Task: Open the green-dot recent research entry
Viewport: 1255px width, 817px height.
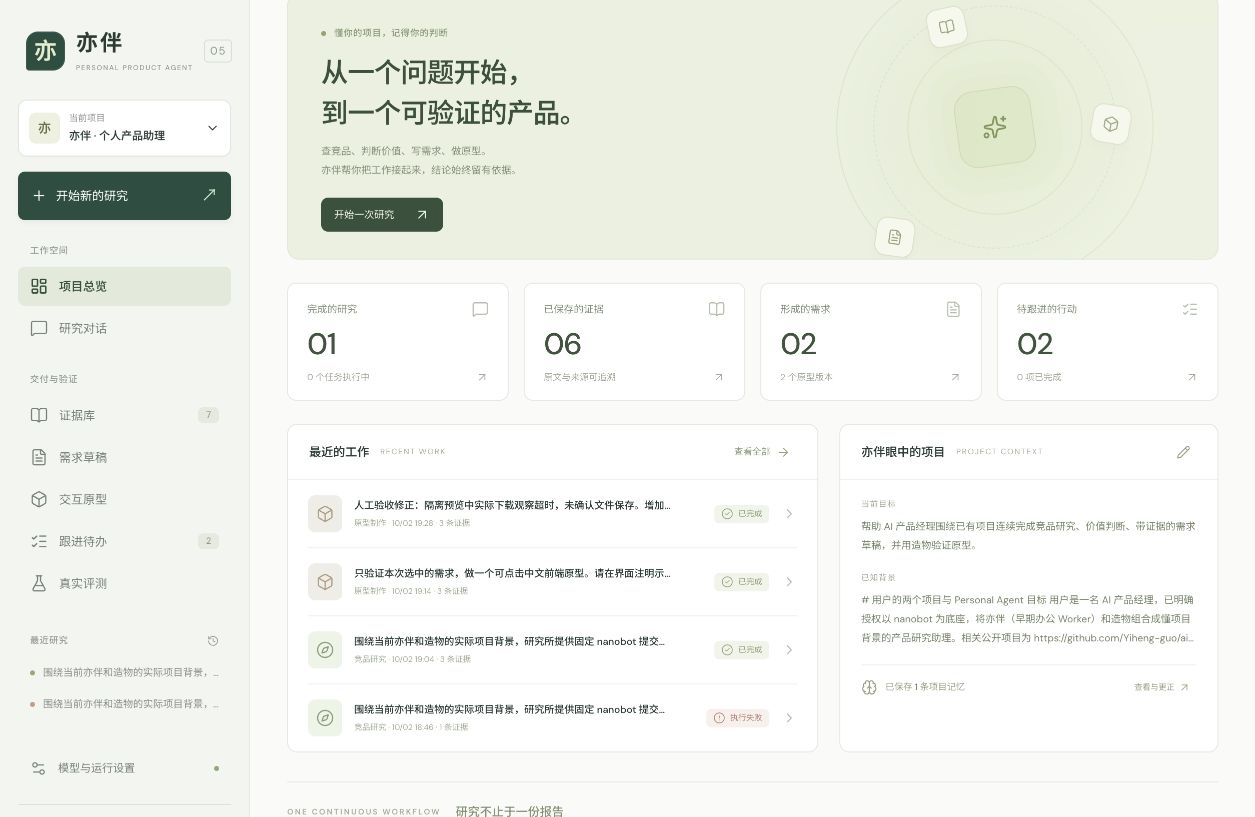Action: pyautogui.click(x=124, y=672)
